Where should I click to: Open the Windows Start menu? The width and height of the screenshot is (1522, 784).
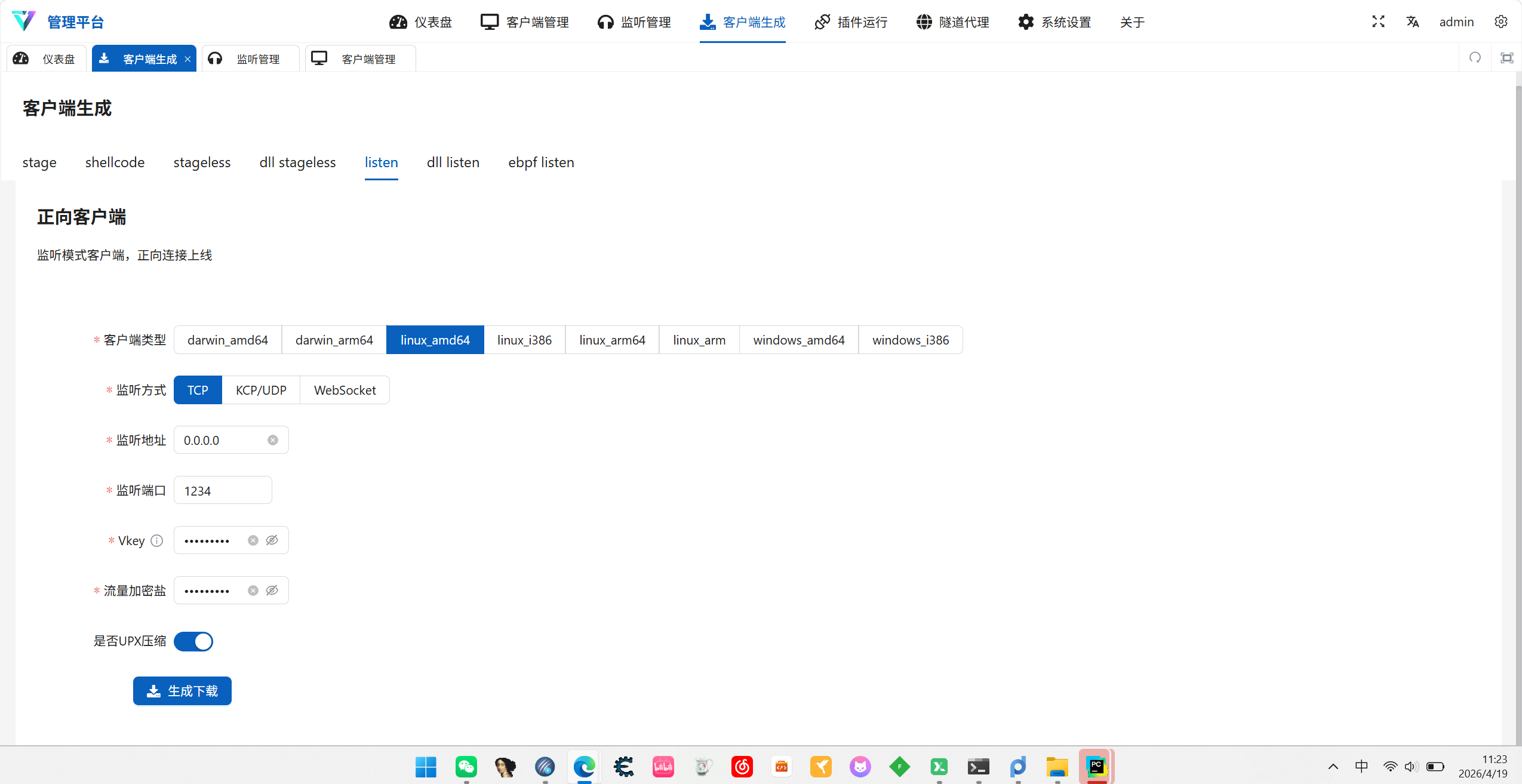click(x=426, y=767)
